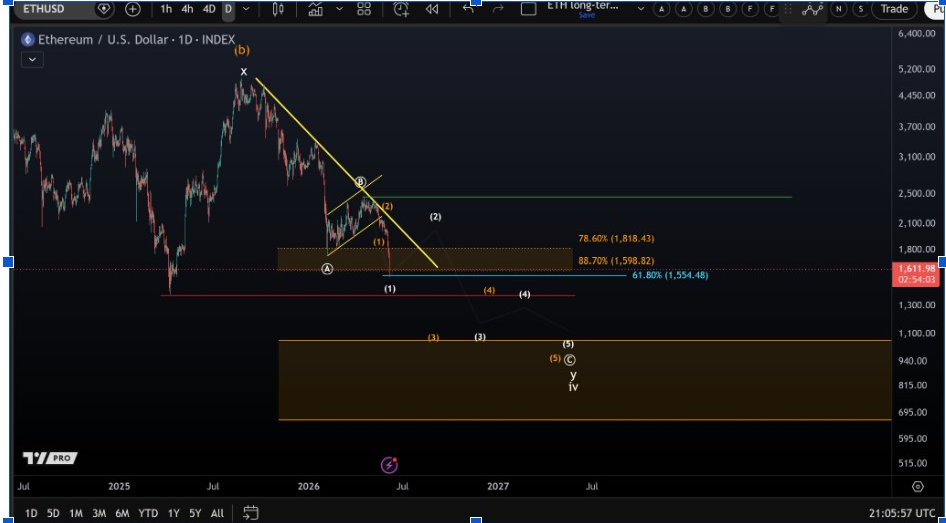The width and height of the screenshot is (946, 523).
Task: Click the Ethereum logo icon in chart legend
Action: pos(28,40)
